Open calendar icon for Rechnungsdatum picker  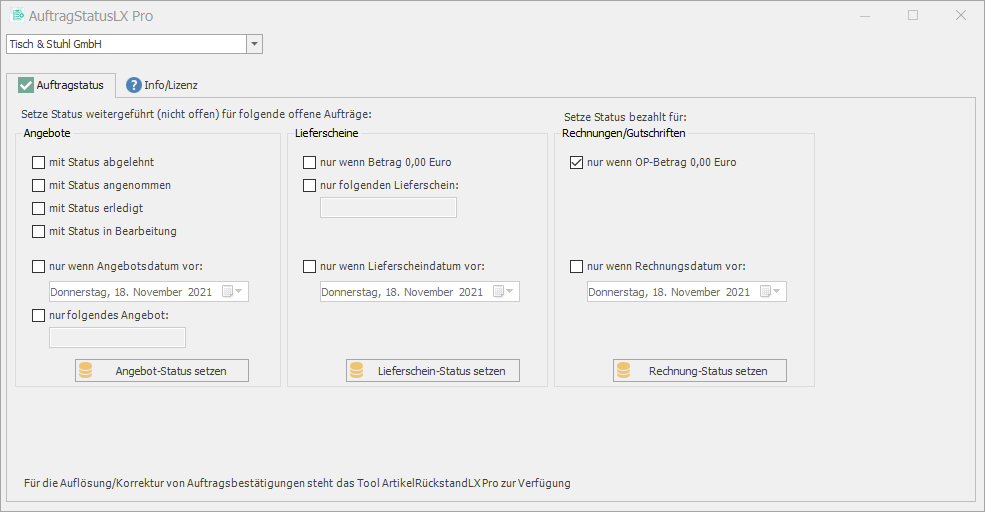(767, 292)
